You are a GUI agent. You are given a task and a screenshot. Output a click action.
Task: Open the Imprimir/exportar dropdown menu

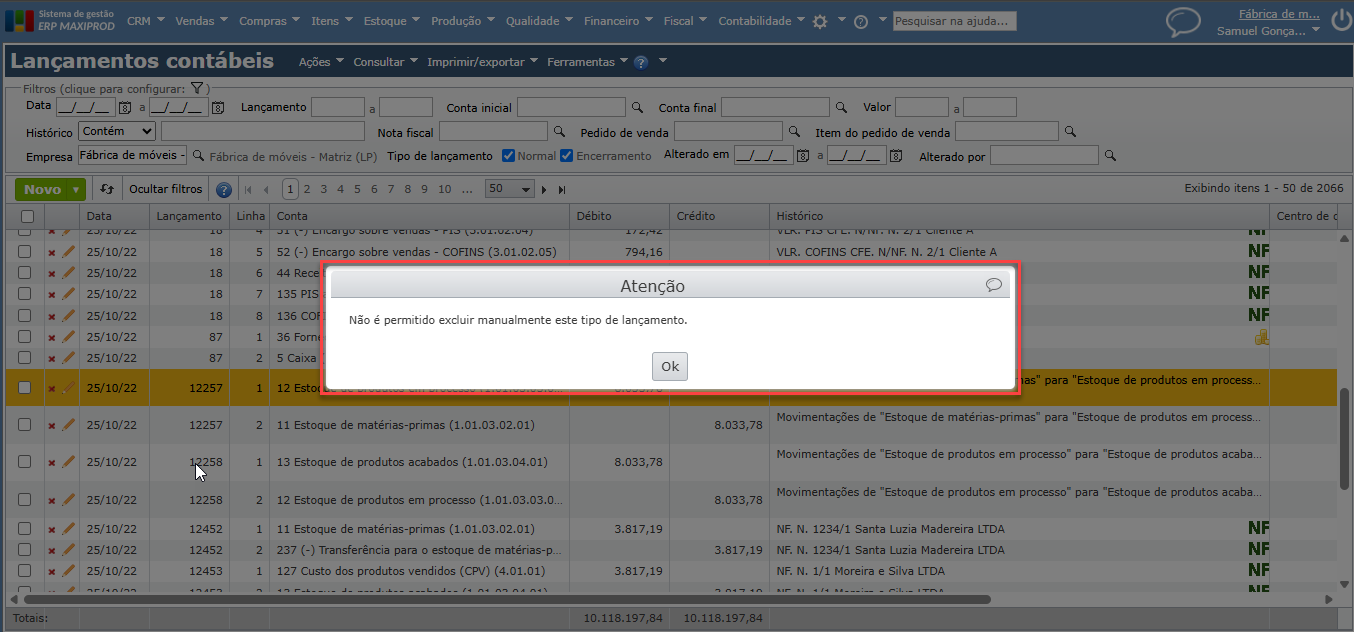coord(481,62)
